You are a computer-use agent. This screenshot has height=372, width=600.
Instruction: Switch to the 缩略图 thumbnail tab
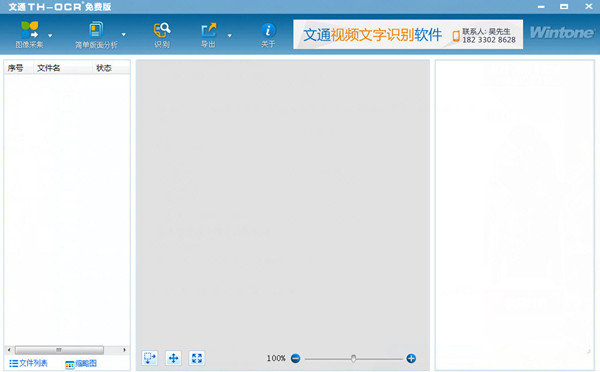pyautogui.click(x=81, y=364)
